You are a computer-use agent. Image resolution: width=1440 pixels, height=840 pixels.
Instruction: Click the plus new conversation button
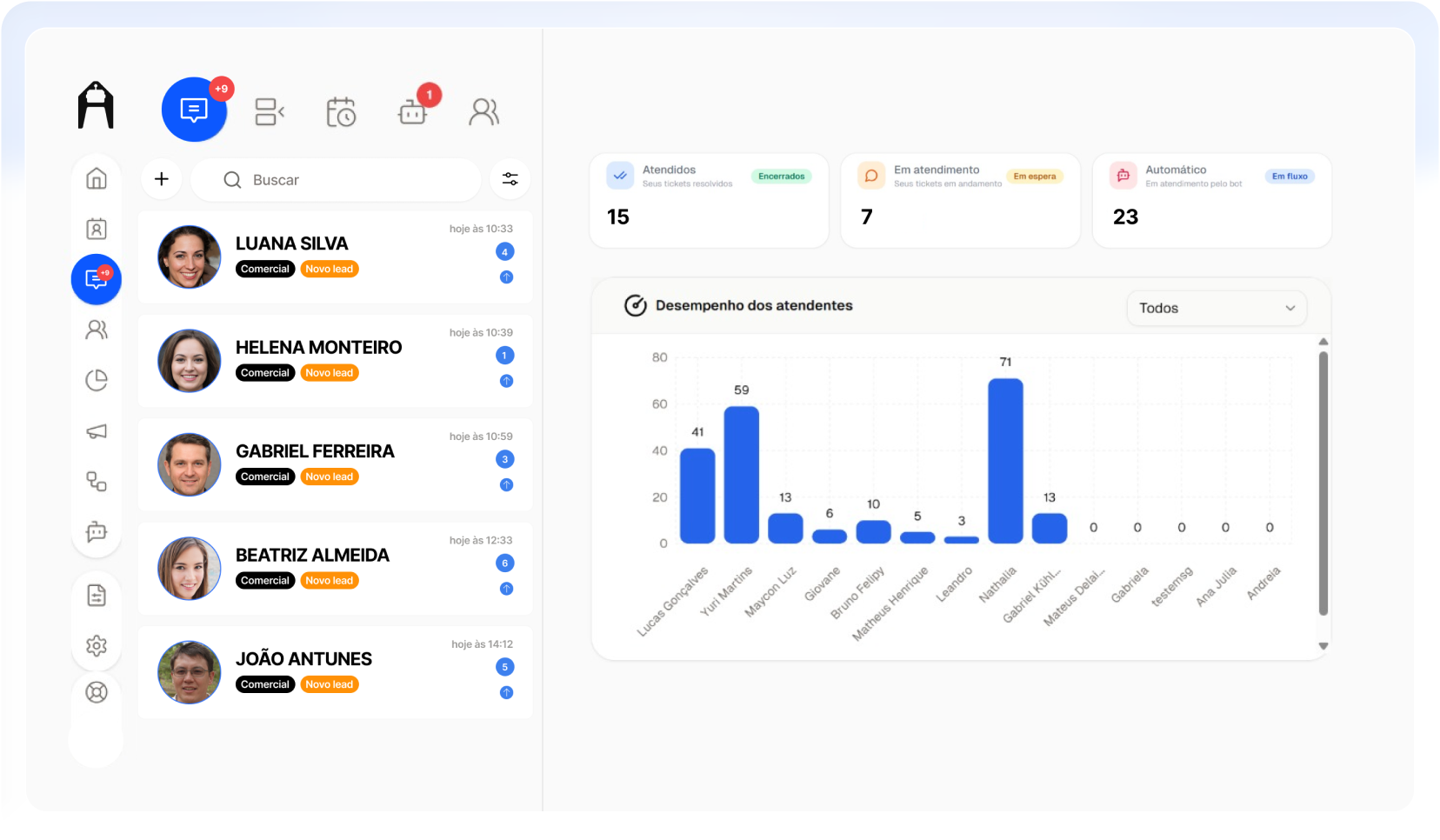pyautogui.click(x=162, y=179)
